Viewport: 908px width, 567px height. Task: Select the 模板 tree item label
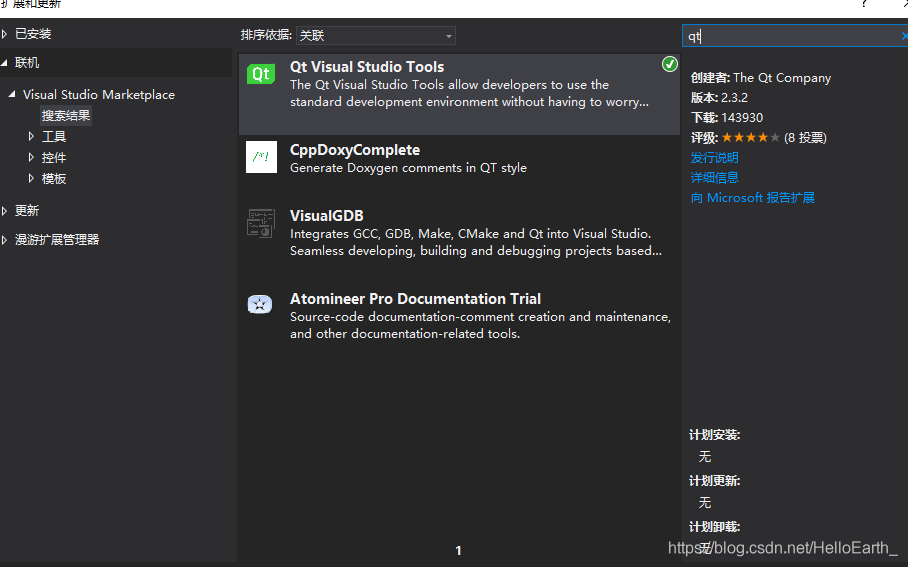(54, 179)
